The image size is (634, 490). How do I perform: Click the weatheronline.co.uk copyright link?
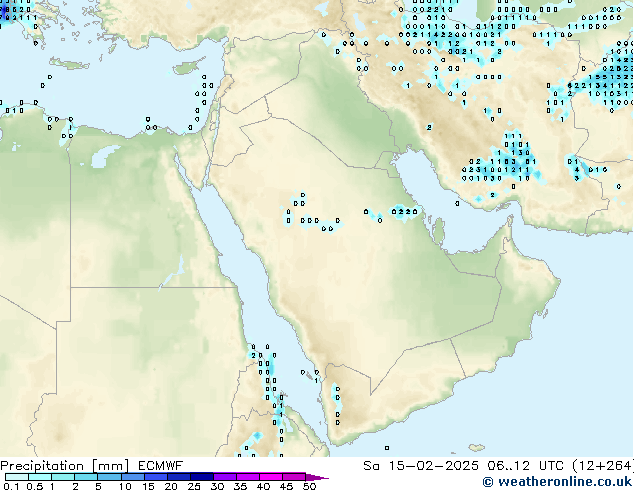pos(557,482)
